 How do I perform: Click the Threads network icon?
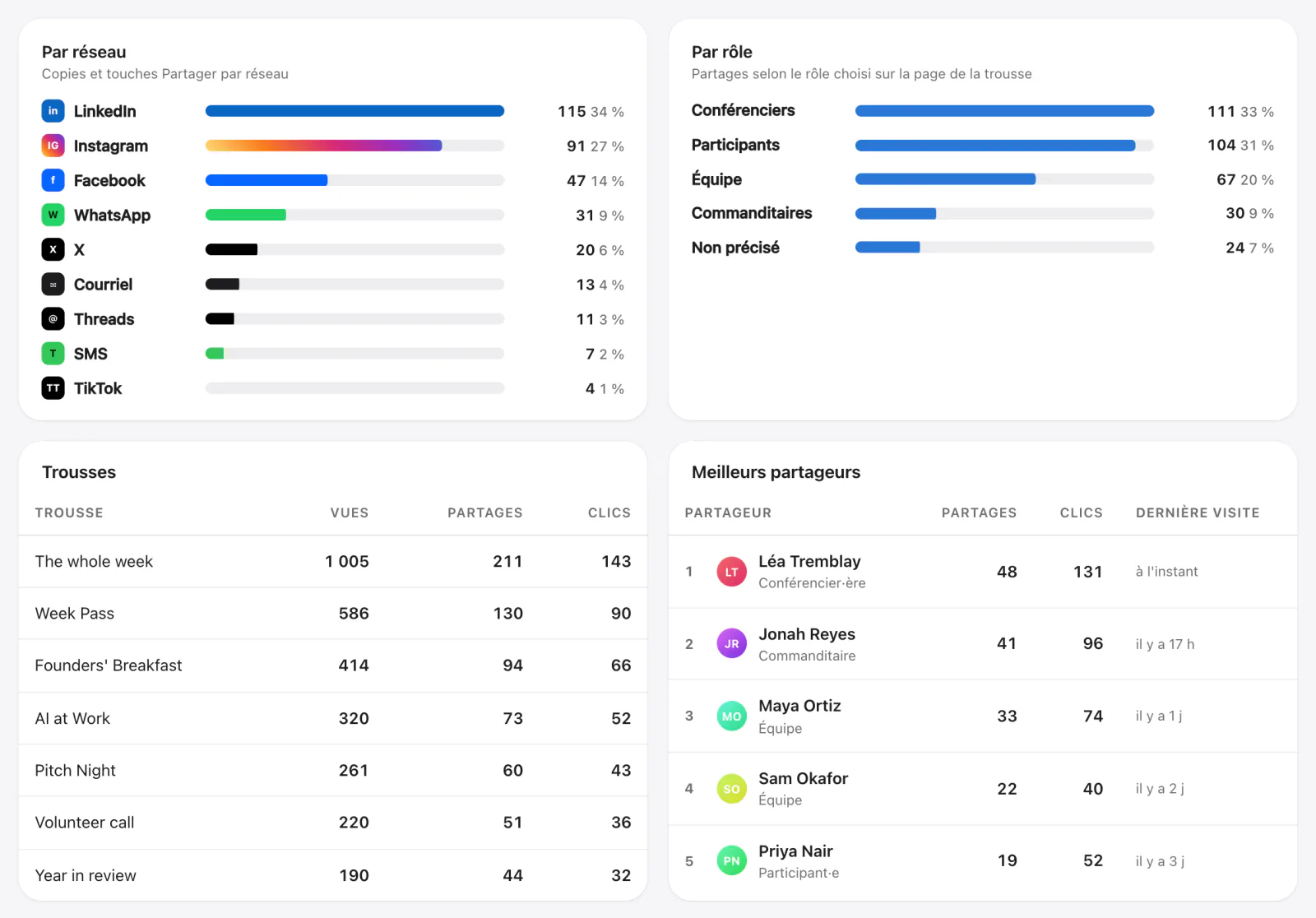pyautogui.click(x=53, y=319)
